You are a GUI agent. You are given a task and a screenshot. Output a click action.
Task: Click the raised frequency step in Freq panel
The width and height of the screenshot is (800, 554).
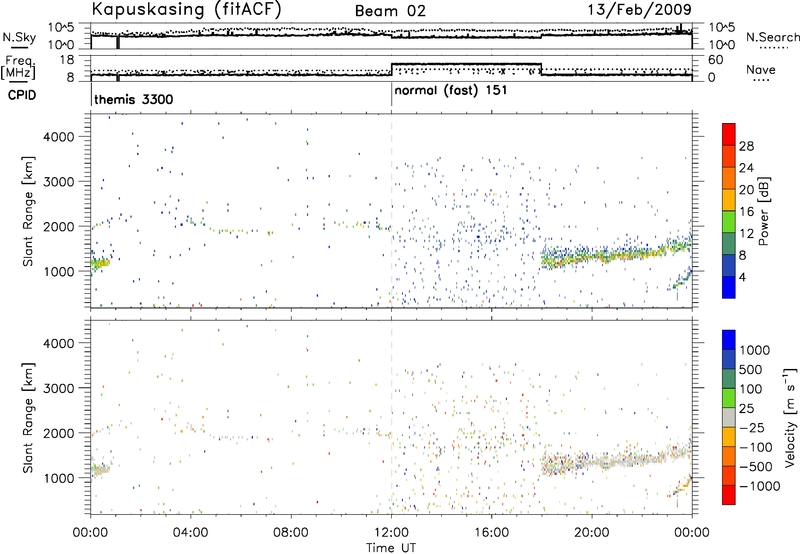pos(466,64)
